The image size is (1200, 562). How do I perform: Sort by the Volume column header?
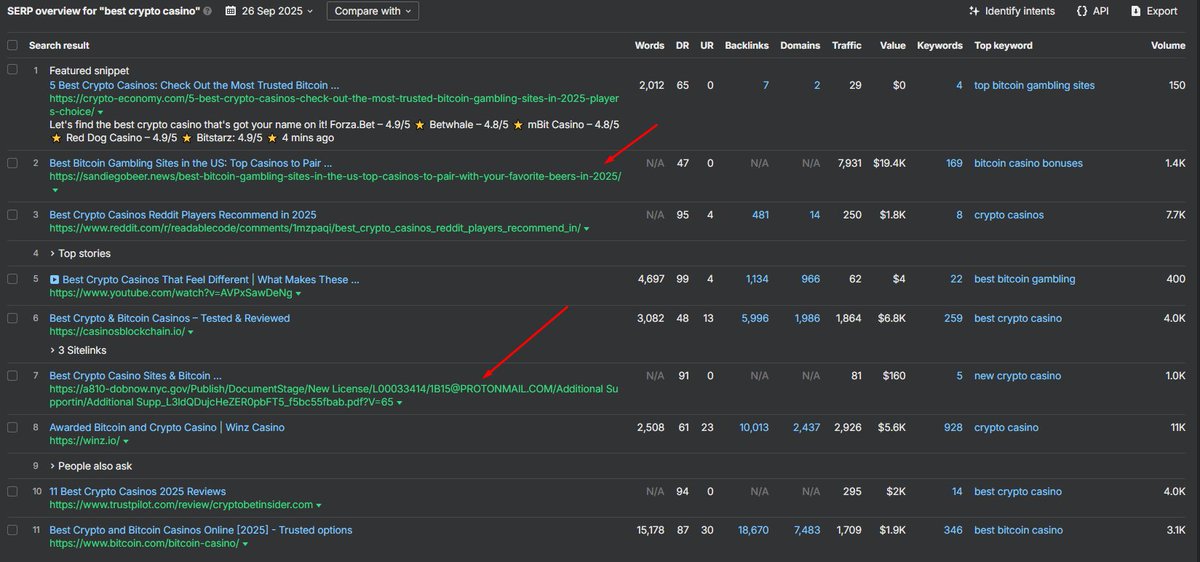(x=1167, y=45)
